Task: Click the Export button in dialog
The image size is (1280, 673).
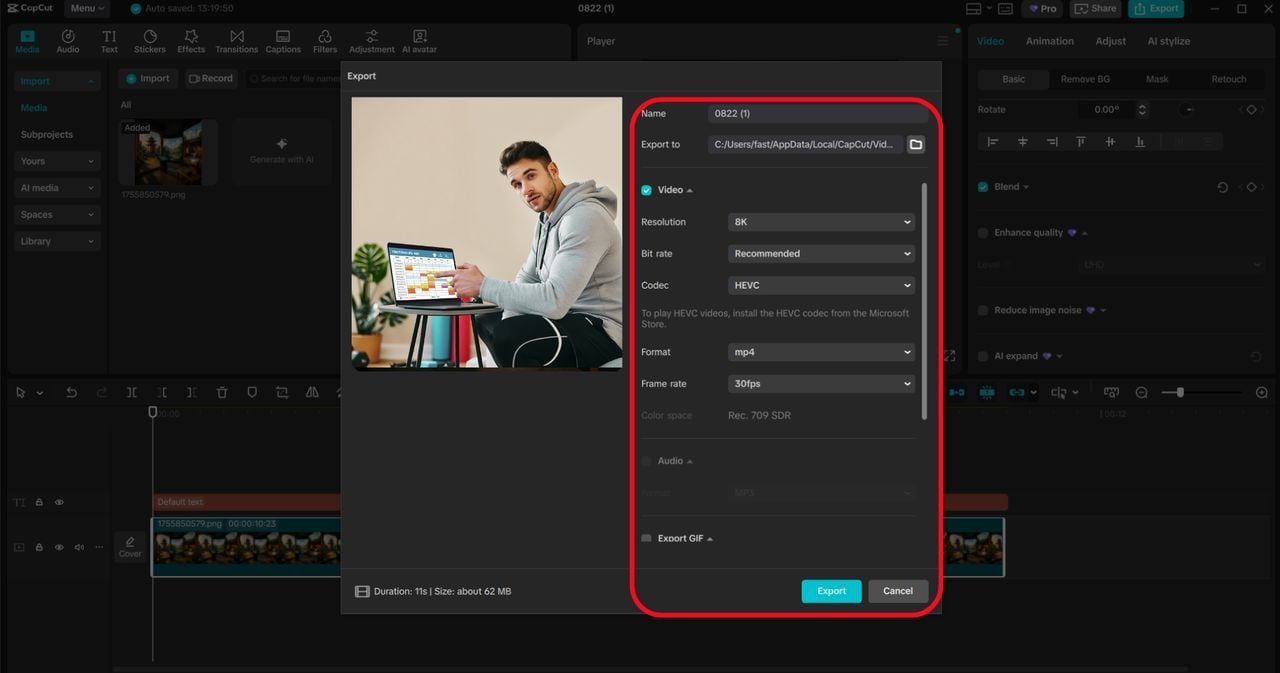Action: pos(831,591)
